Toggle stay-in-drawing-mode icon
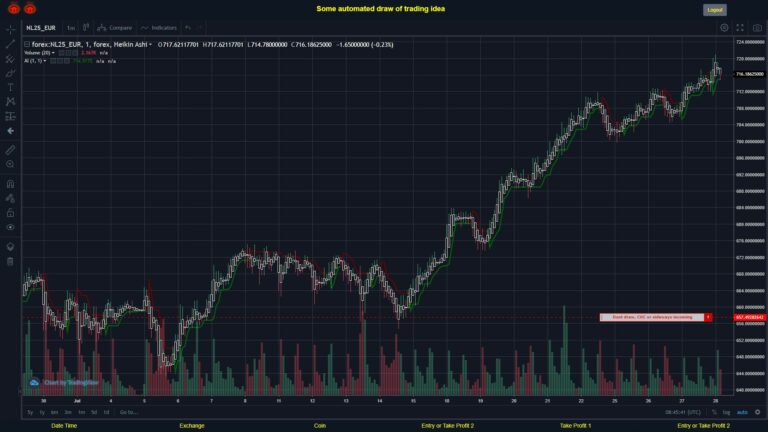The width and height of the screenshot is (768, 432). (10, 198)
